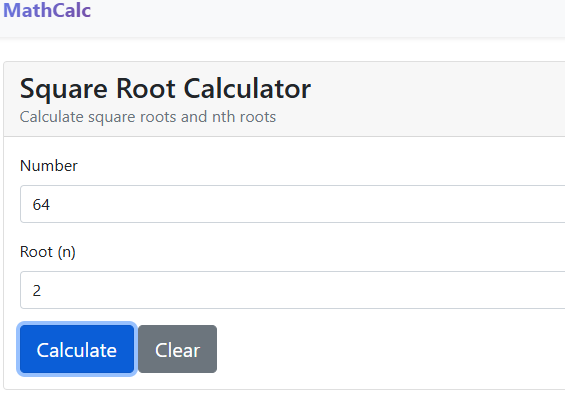Image resolution: width=565 pixels, height=401 pixels.
Task: Click "nth roots" in the subtitle
Action: click(x=244, y=117)
